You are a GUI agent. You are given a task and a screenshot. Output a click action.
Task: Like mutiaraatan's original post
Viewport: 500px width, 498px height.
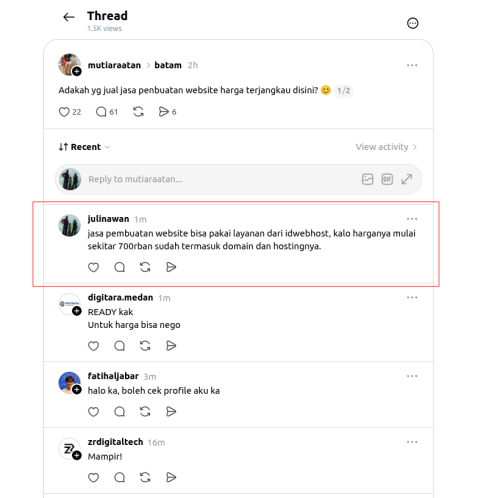click(64, 112)
